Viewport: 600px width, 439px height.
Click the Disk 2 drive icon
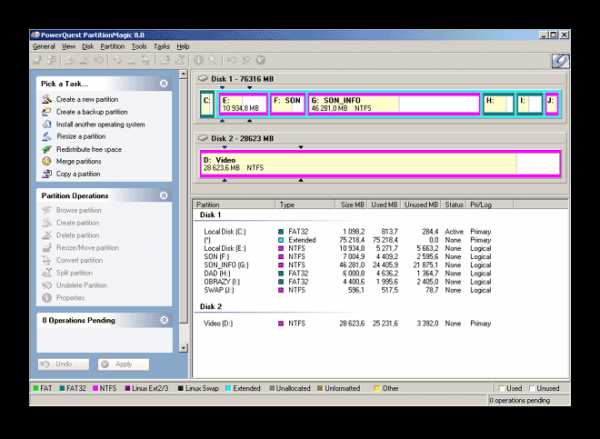tap(202, 138)
